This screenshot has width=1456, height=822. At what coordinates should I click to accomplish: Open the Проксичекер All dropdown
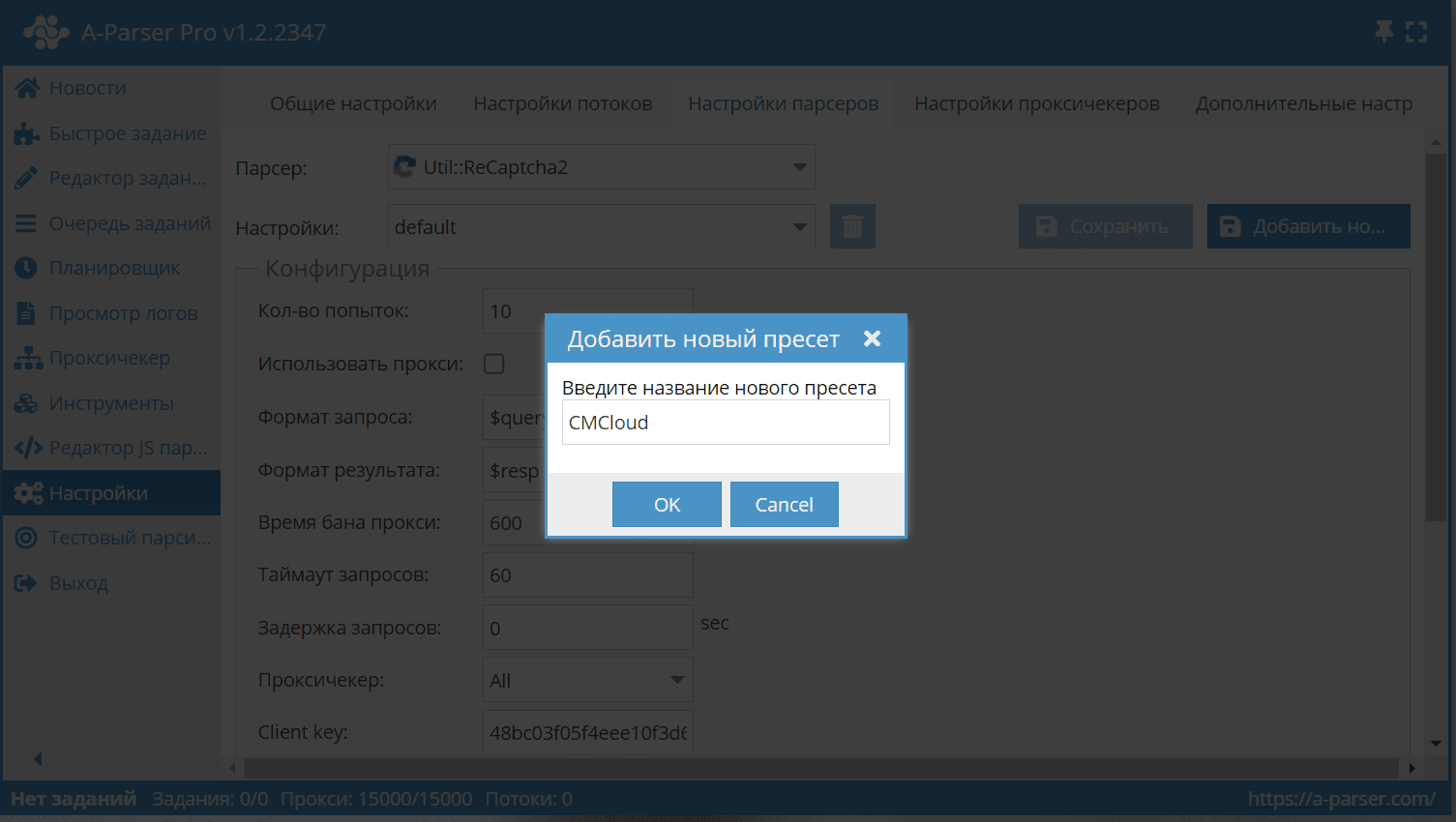tap(587, 680)
